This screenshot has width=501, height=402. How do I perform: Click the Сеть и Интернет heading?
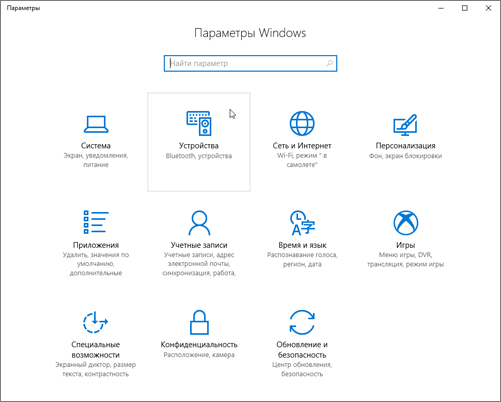point(302,146)
